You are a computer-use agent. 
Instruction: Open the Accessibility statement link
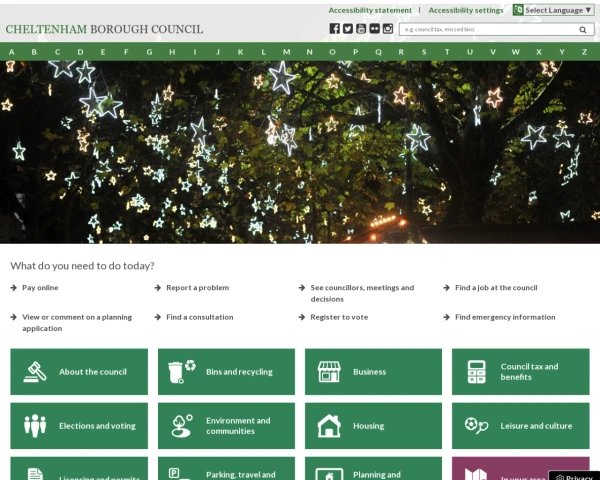[x=370, y=10]
